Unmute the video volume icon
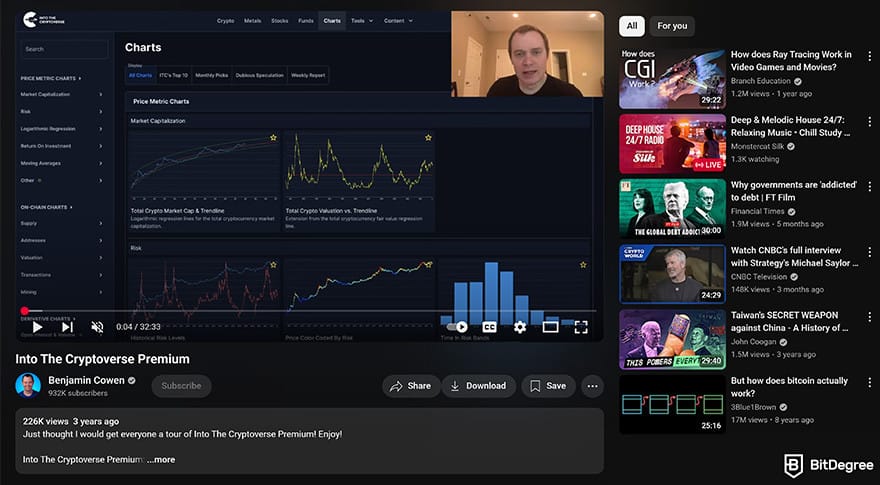This screenshot has width=880, height=485. coord(97,326)
